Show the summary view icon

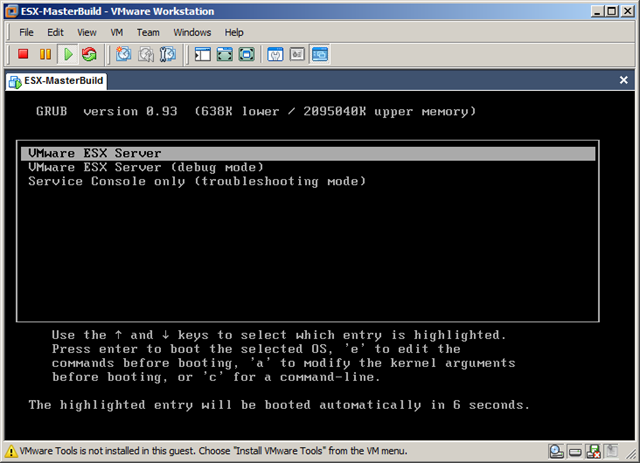point(275,54)
